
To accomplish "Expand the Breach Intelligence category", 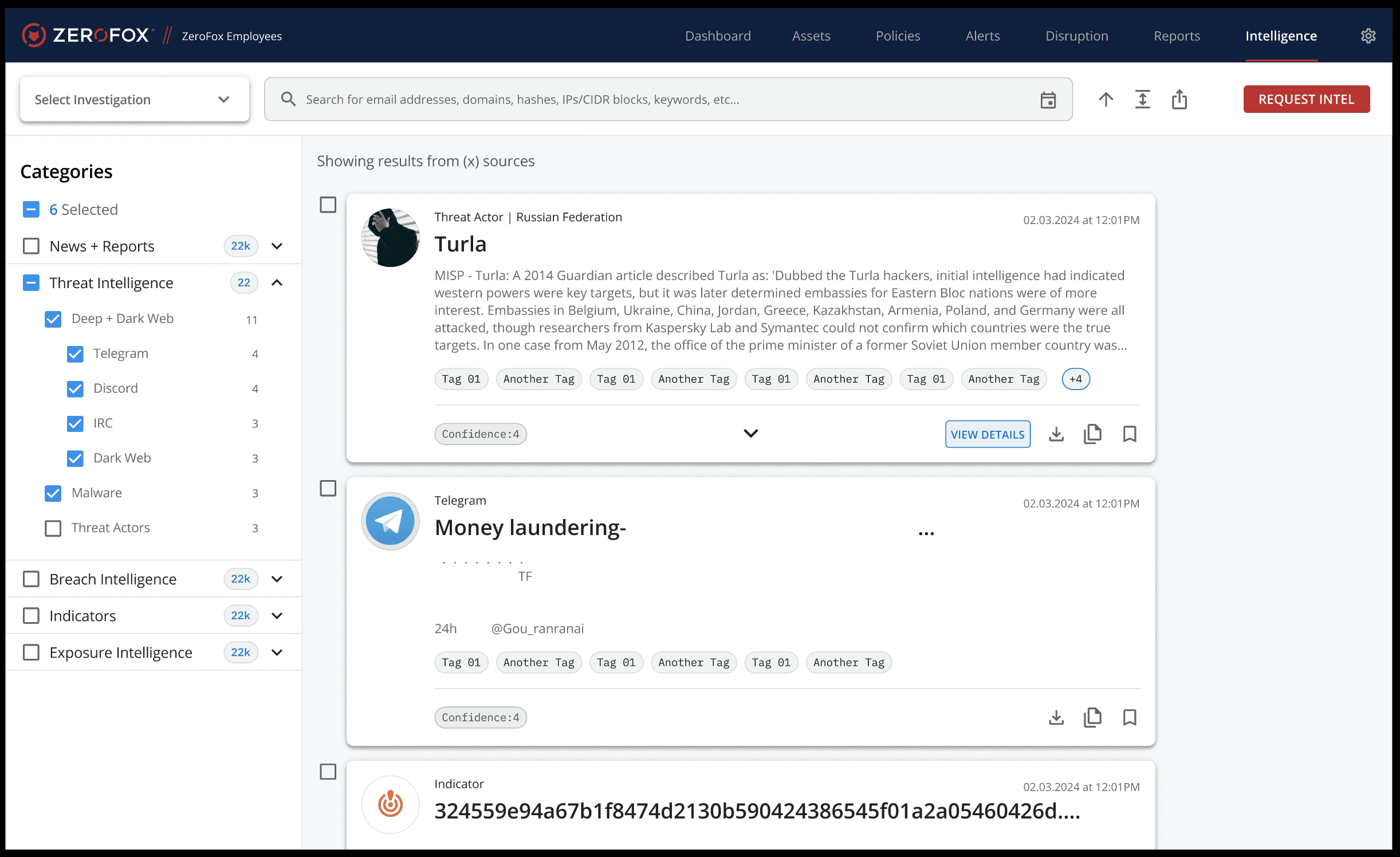I will [277, 579].
